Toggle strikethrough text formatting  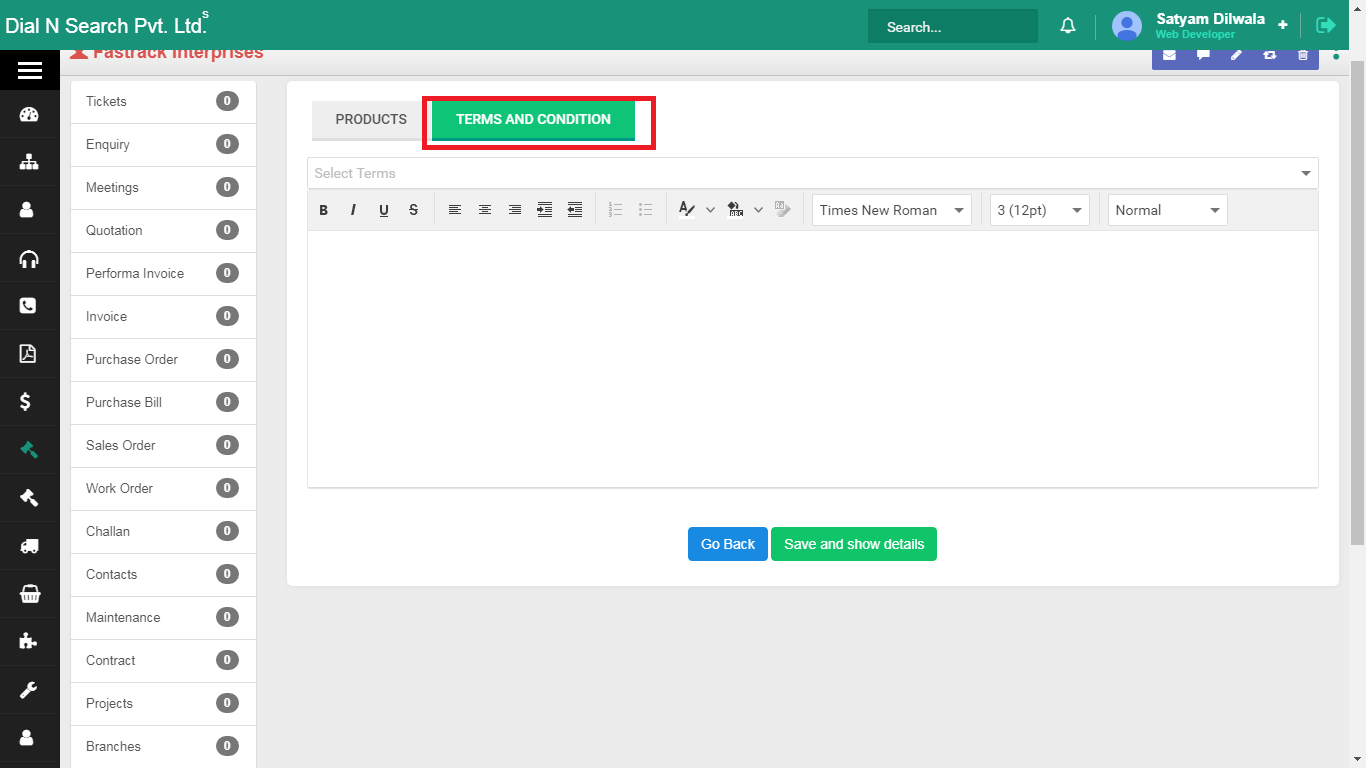413,210
